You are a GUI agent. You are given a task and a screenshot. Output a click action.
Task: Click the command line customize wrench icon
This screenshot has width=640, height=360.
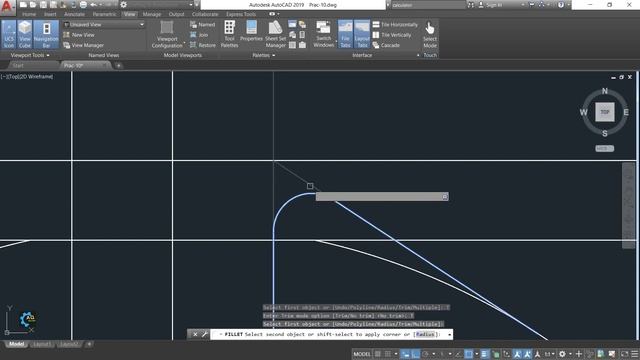[205, 334]
